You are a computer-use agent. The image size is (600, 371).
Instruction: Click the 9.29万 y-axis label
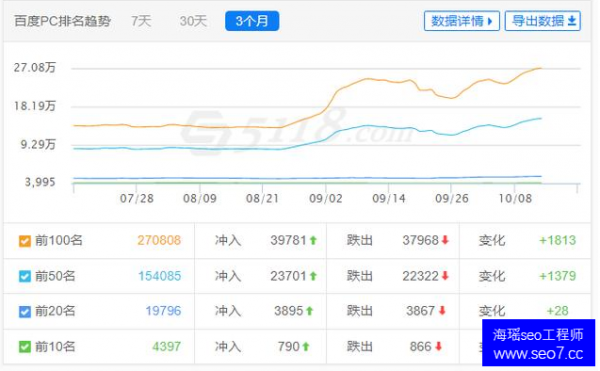point(38,144)
